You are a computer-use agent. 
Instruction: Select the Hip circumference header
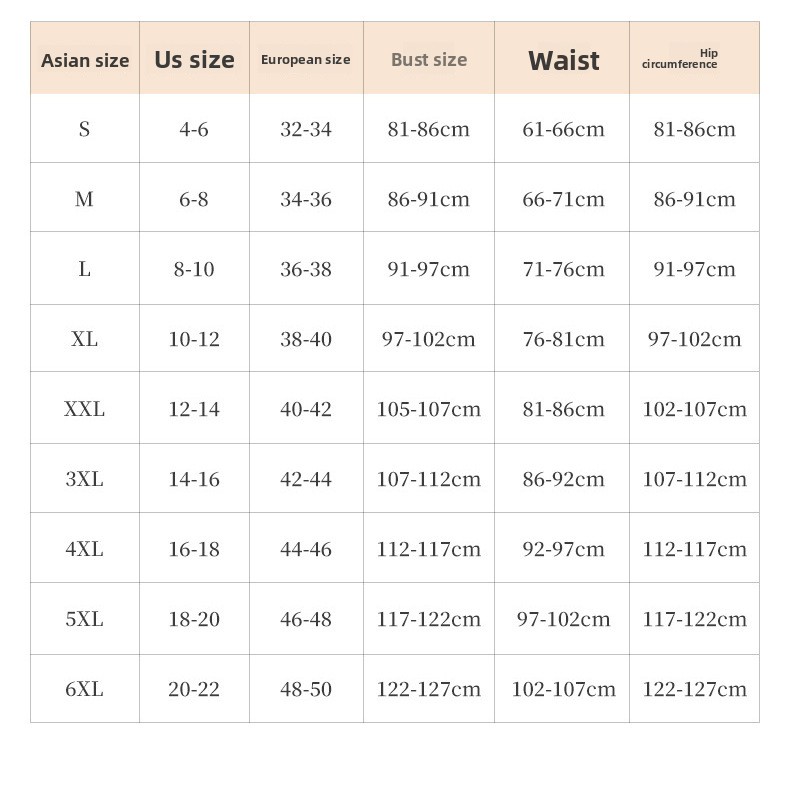[680, 59]
